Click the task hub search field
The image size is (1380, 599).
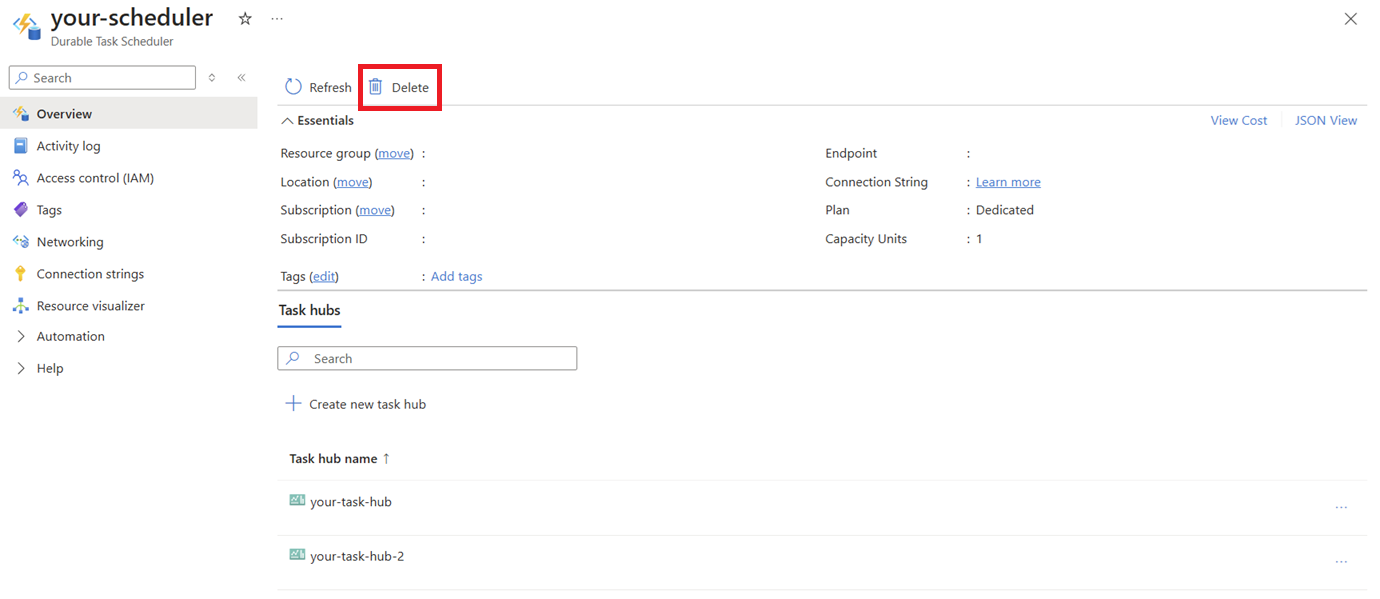pos(427,358)
